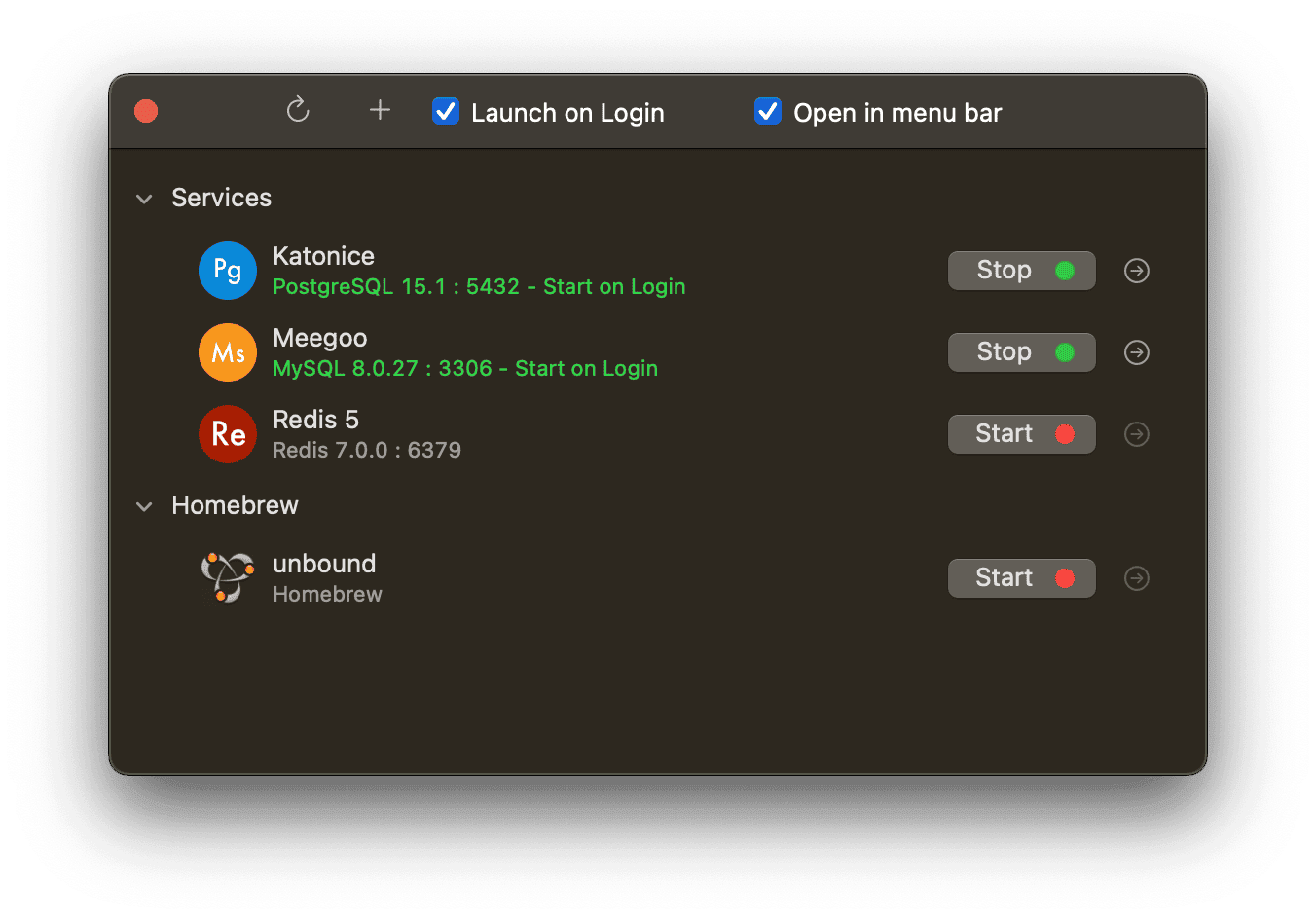The width and height of the screenshot is (1316, 919).
Task: Click the Meegoo MySQL Ms icon
Action: (x=228, y=352)
